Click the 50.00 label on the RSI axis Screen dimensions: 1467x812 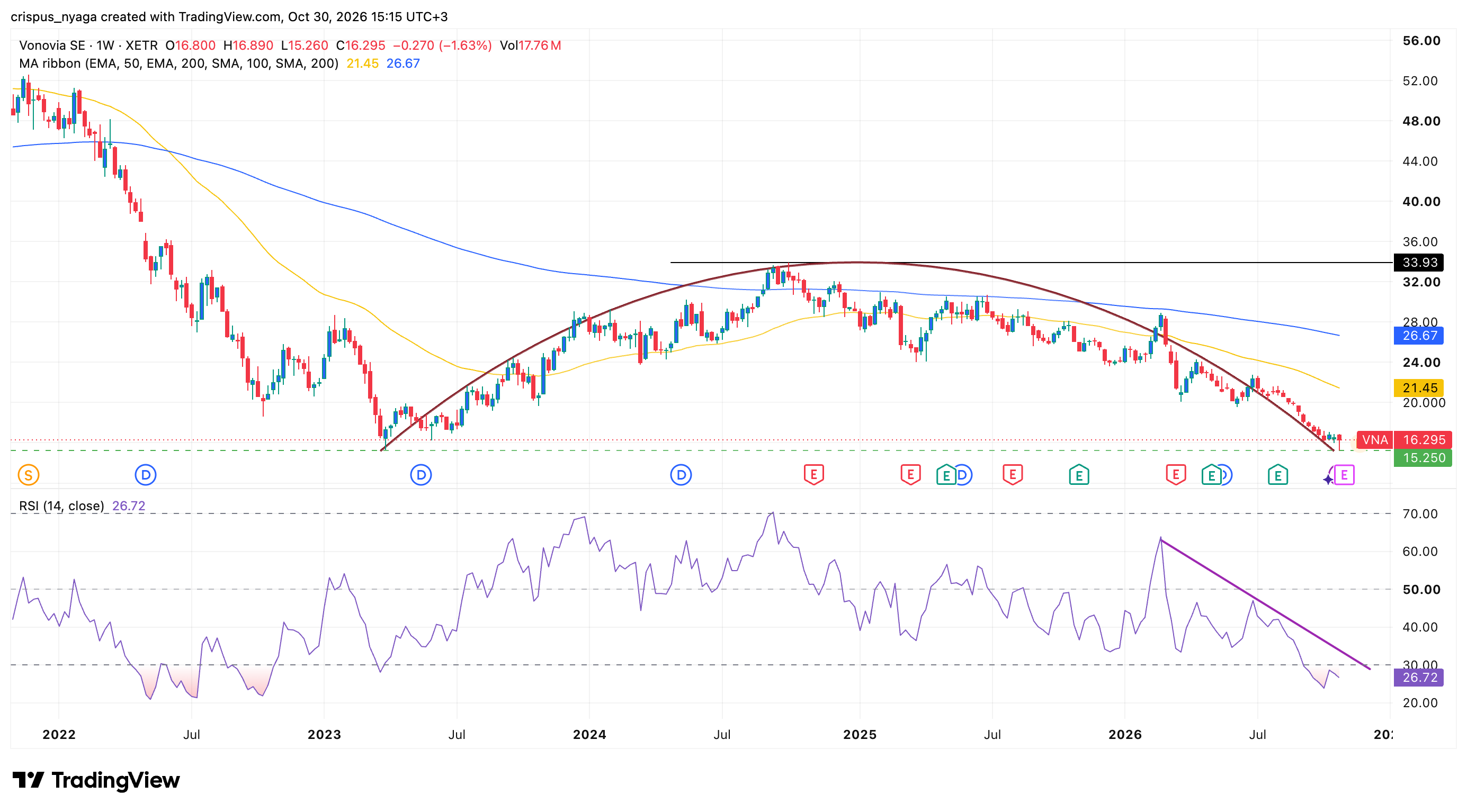[1421, 590]
